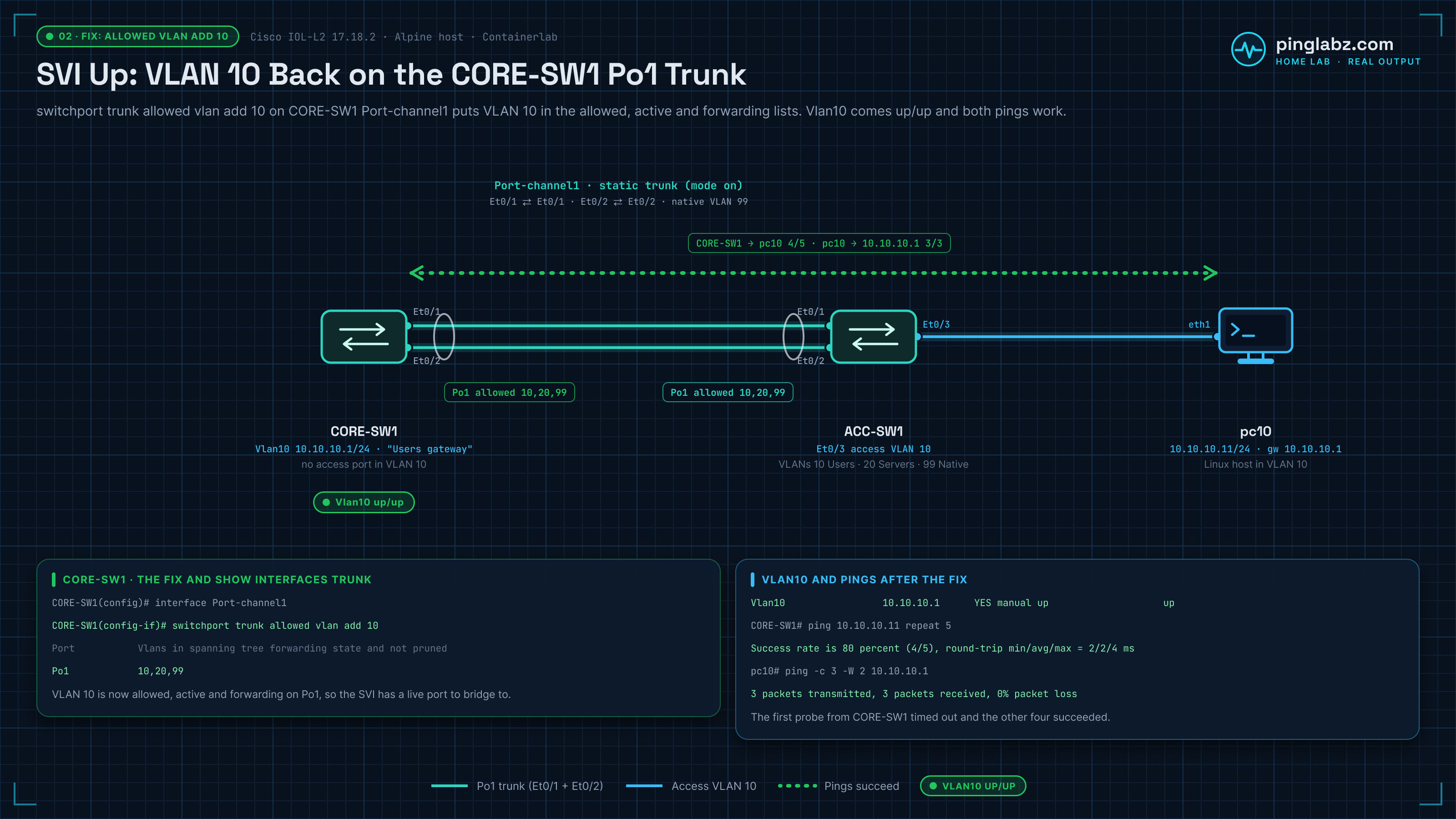Click the CORE-SW1 switch icon
The width and height of the screenshot is (1456, 819).
[364, 336]
